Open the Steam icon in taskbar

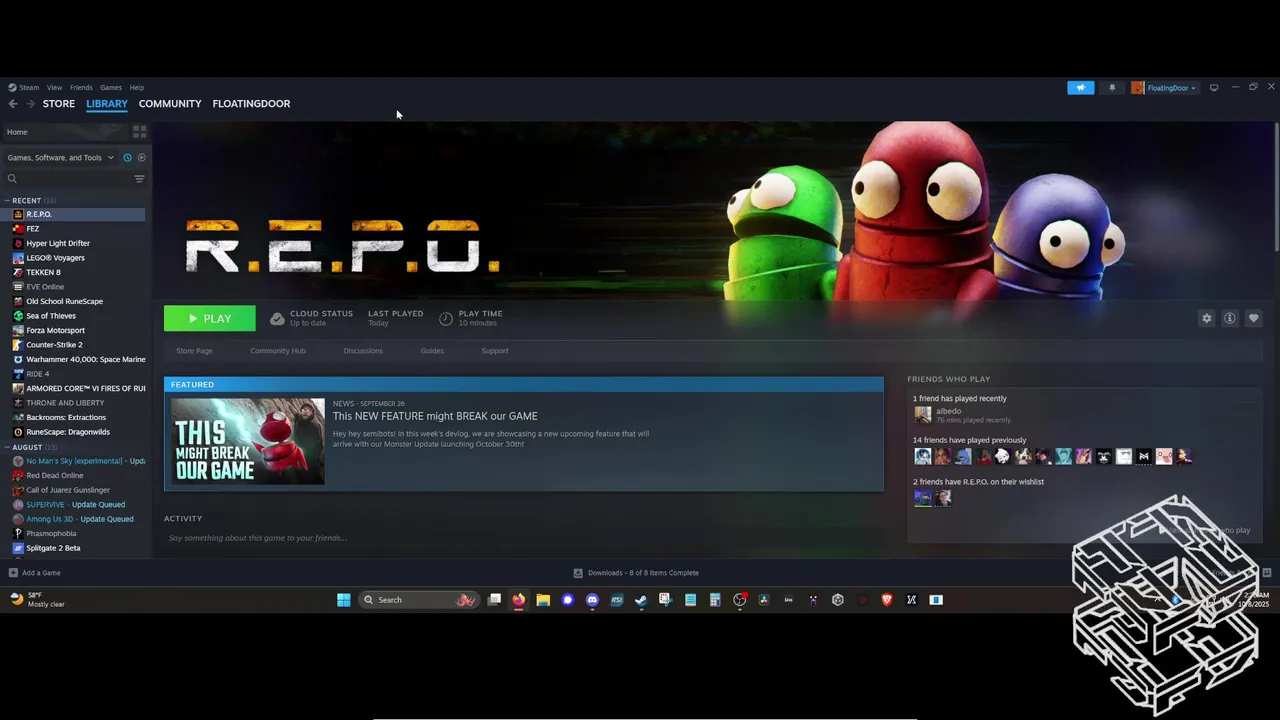[641, 600]
